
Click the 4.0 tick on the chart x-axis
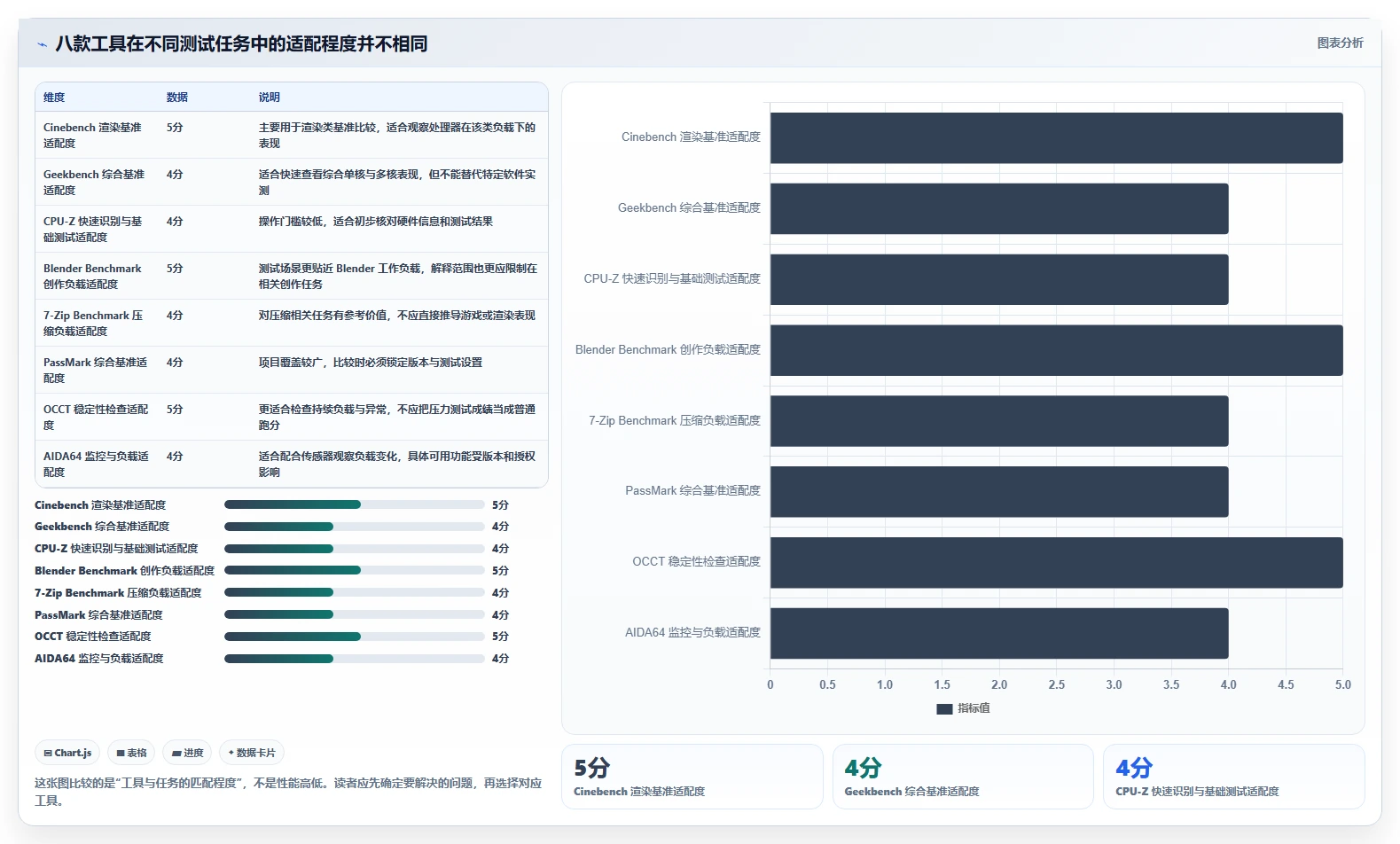[1228, 684]
